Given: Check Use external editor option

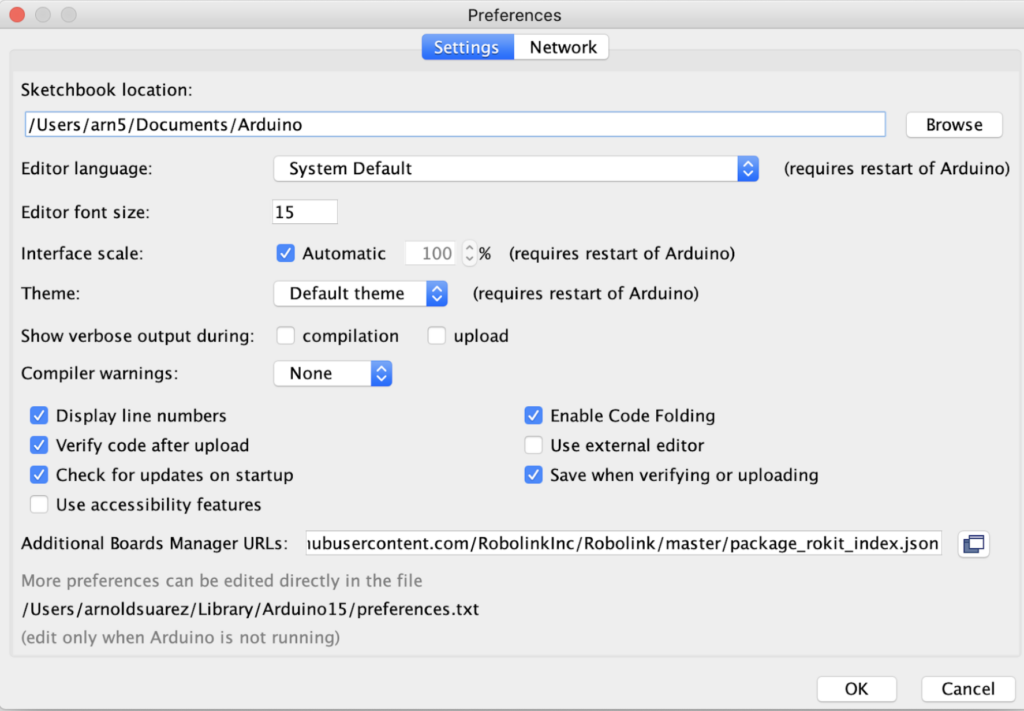Looking at the screenshot, I should pos(533,445).
